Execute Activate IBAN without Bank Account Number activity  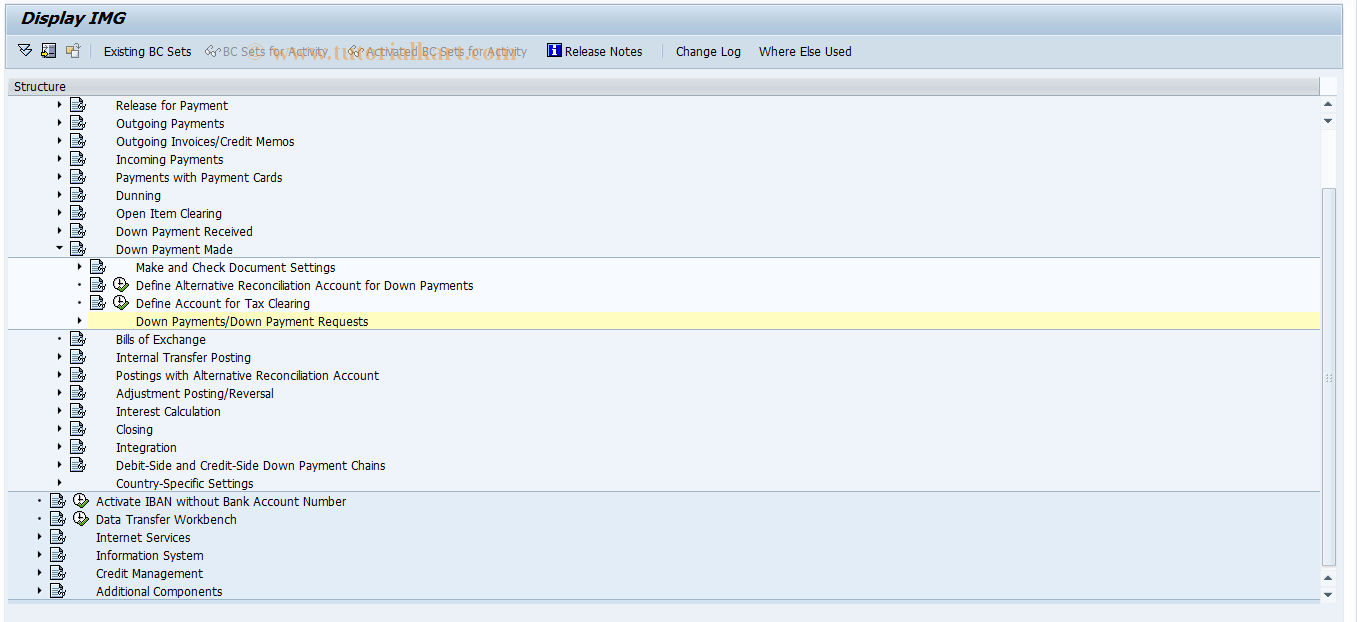pos(80,501)
